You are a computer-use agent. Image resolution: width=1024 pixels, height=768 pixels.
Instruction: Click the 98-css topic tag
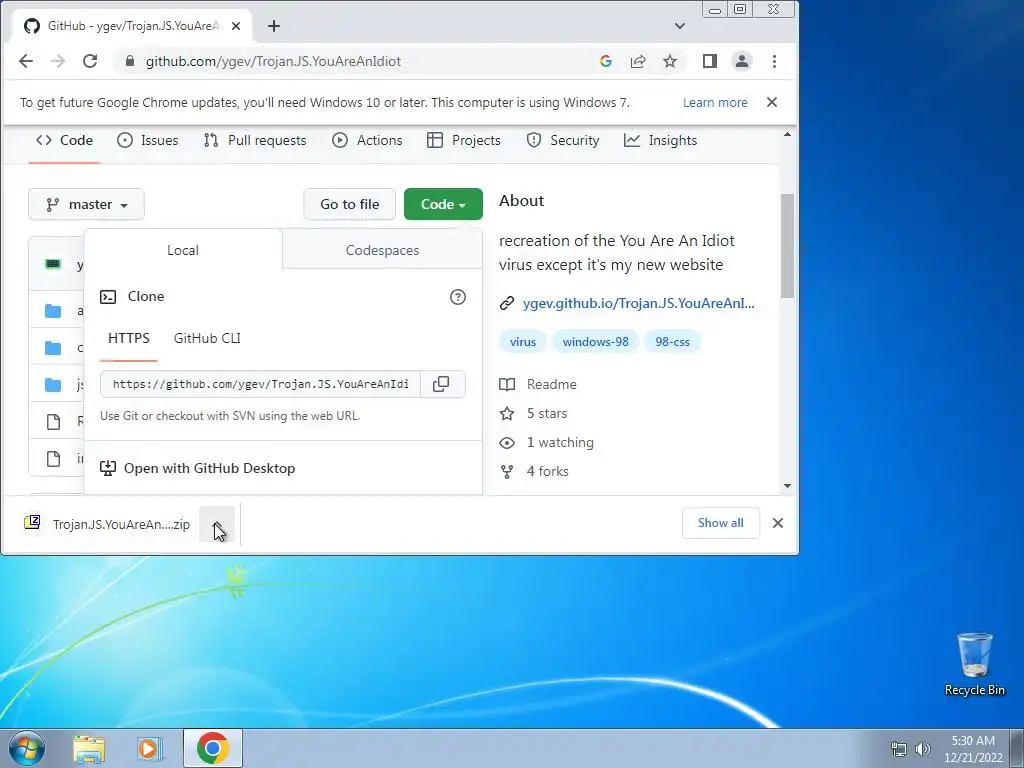672,342
